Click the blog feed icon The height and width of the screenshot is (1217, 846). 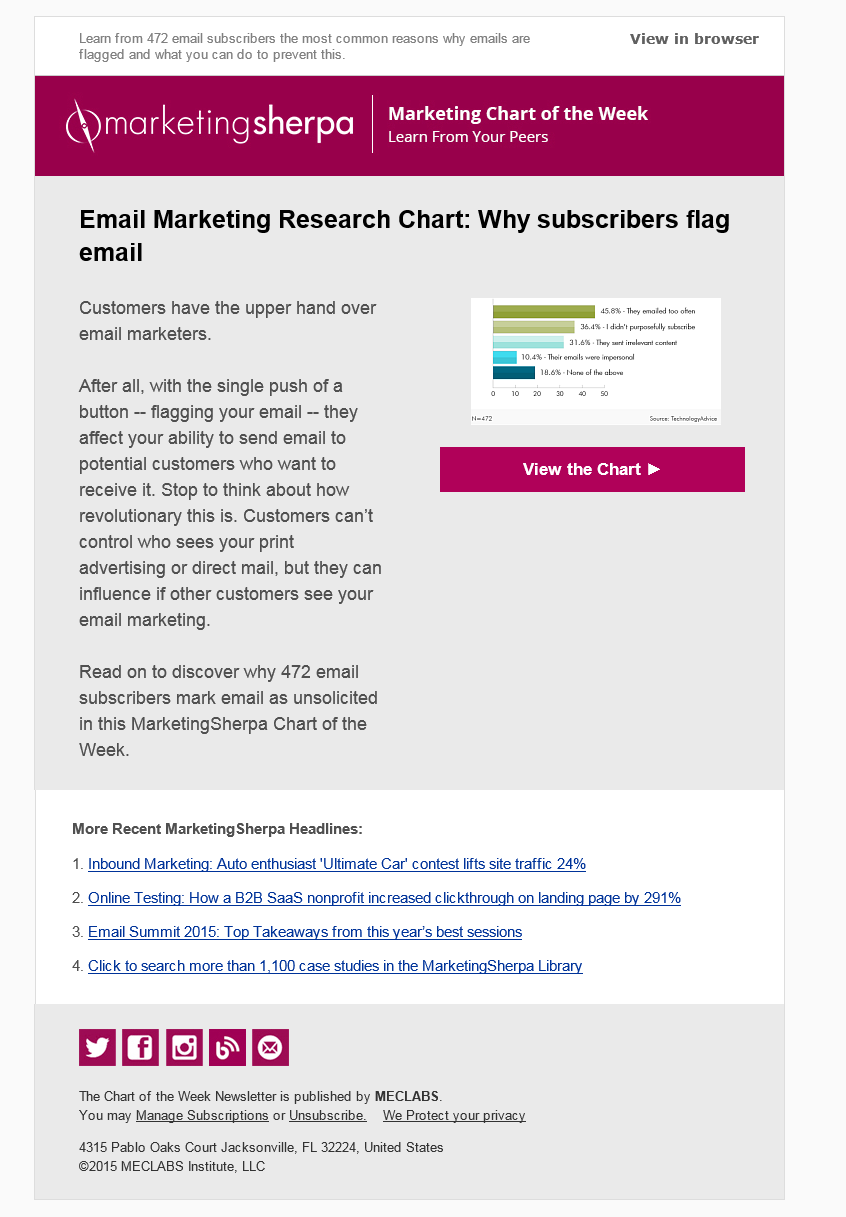click(x=227, y=1047)
